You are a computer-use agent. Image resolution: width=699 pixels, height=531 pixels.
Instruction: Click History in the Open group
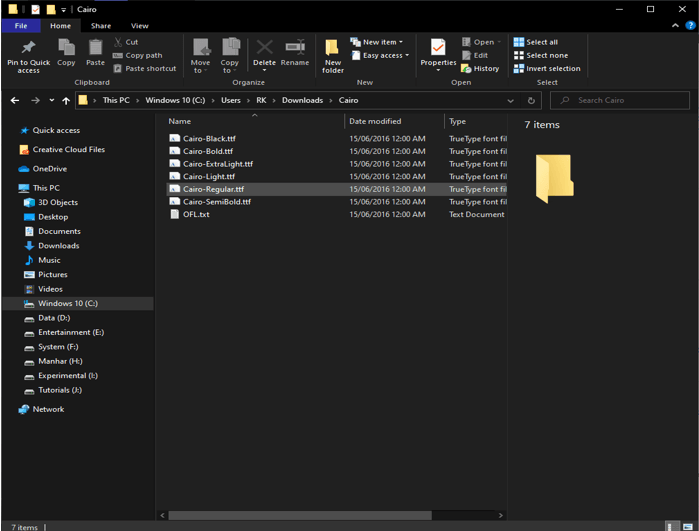(480, 69)
